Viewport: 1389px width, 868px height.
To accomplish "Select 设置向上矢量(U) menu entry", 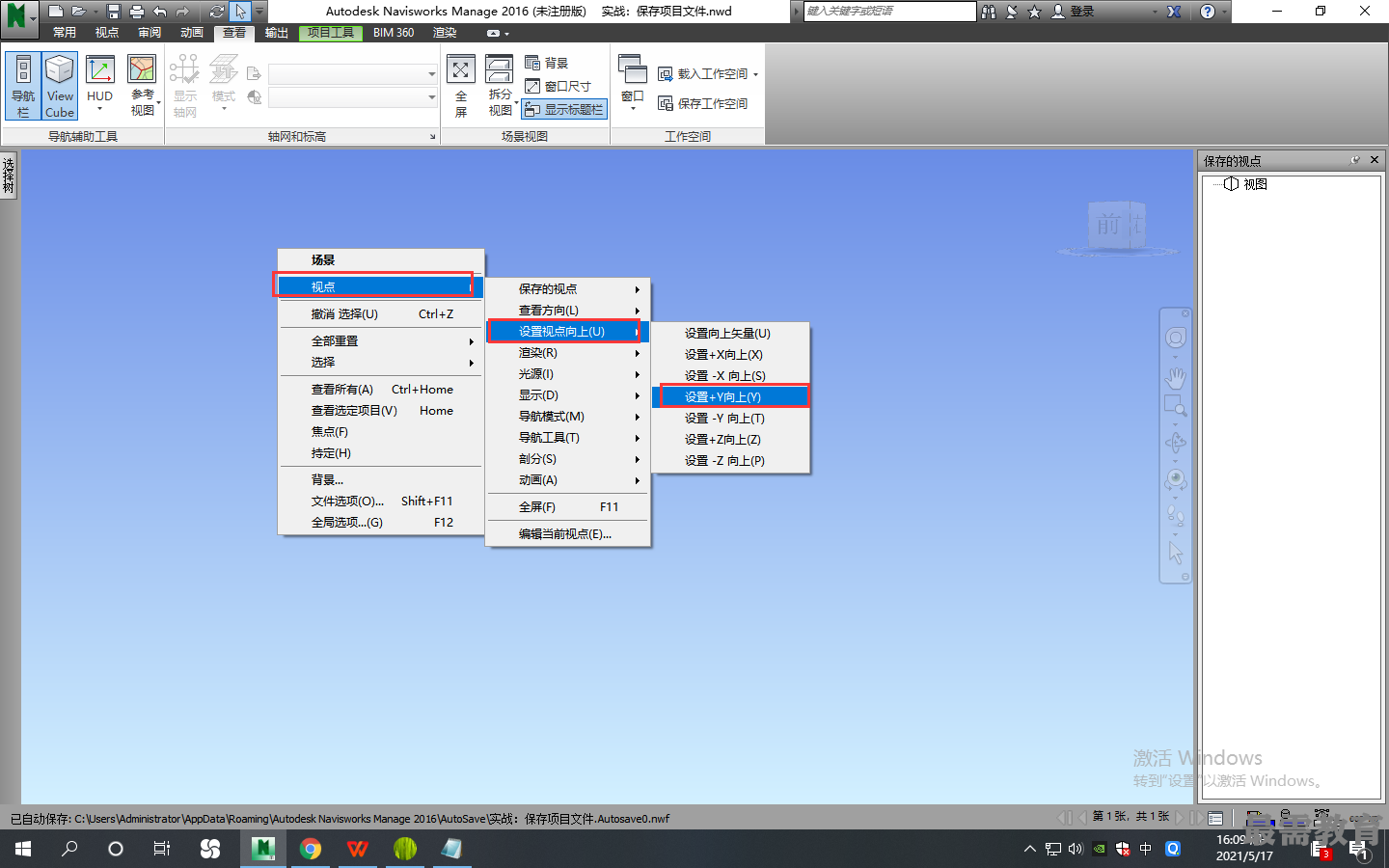I will click(x=731, y=334).
